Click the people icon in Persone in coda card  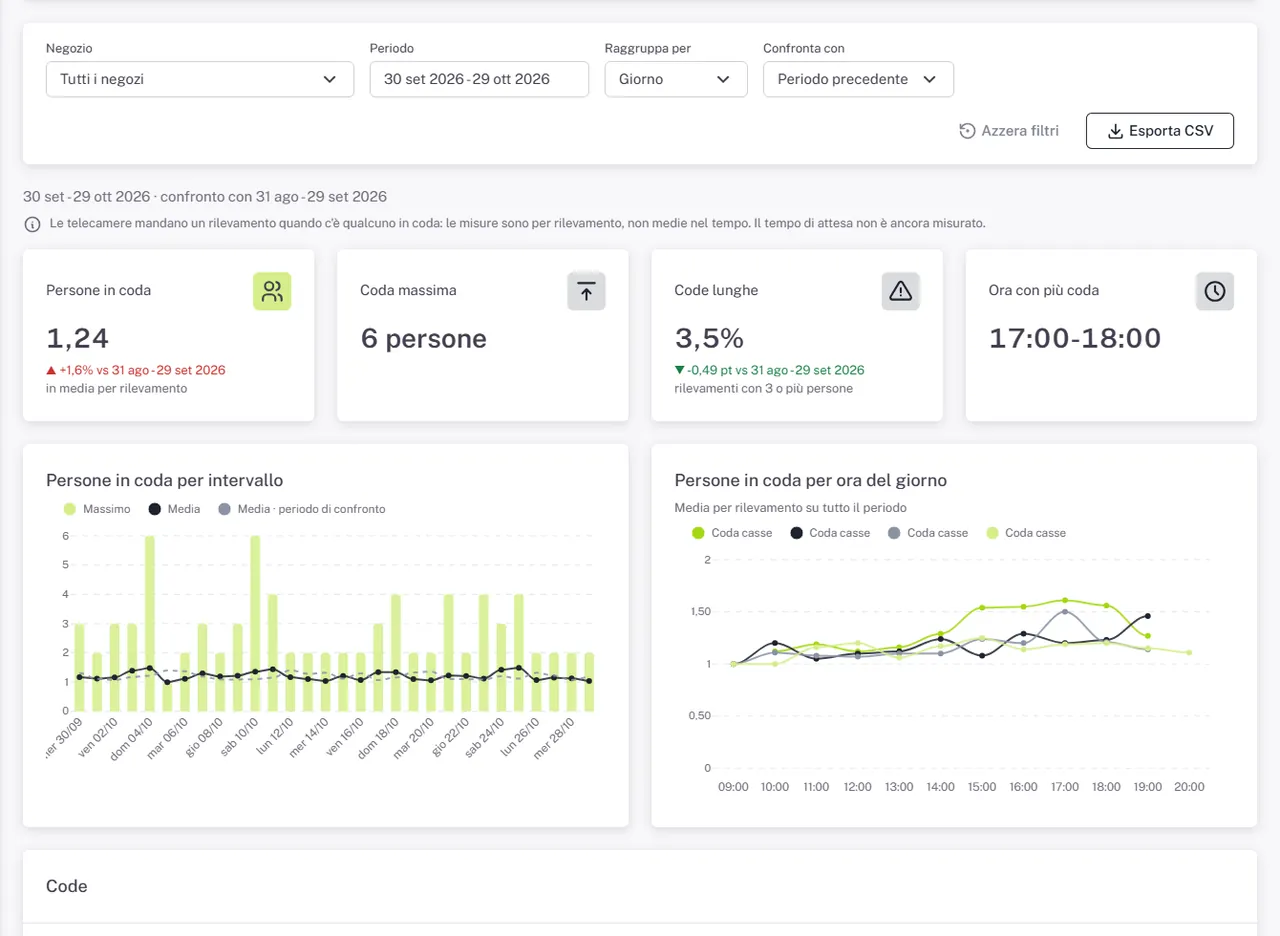272,291
